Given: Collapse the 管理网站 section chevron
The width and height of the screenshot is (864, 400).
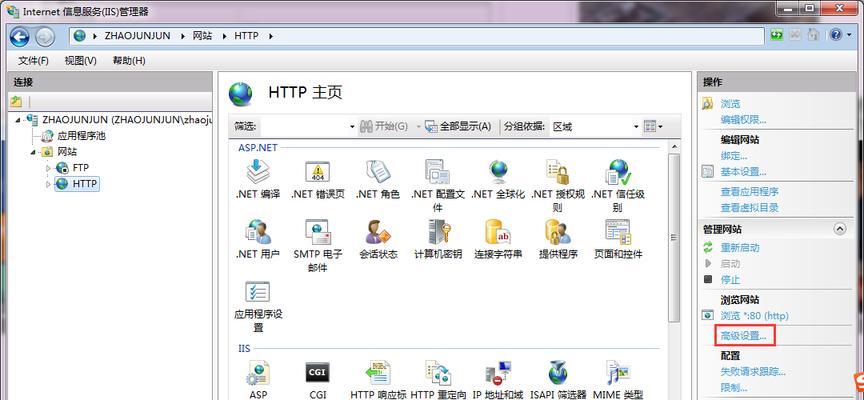Looking at the screenshot, I should click(x=840, y=229).
